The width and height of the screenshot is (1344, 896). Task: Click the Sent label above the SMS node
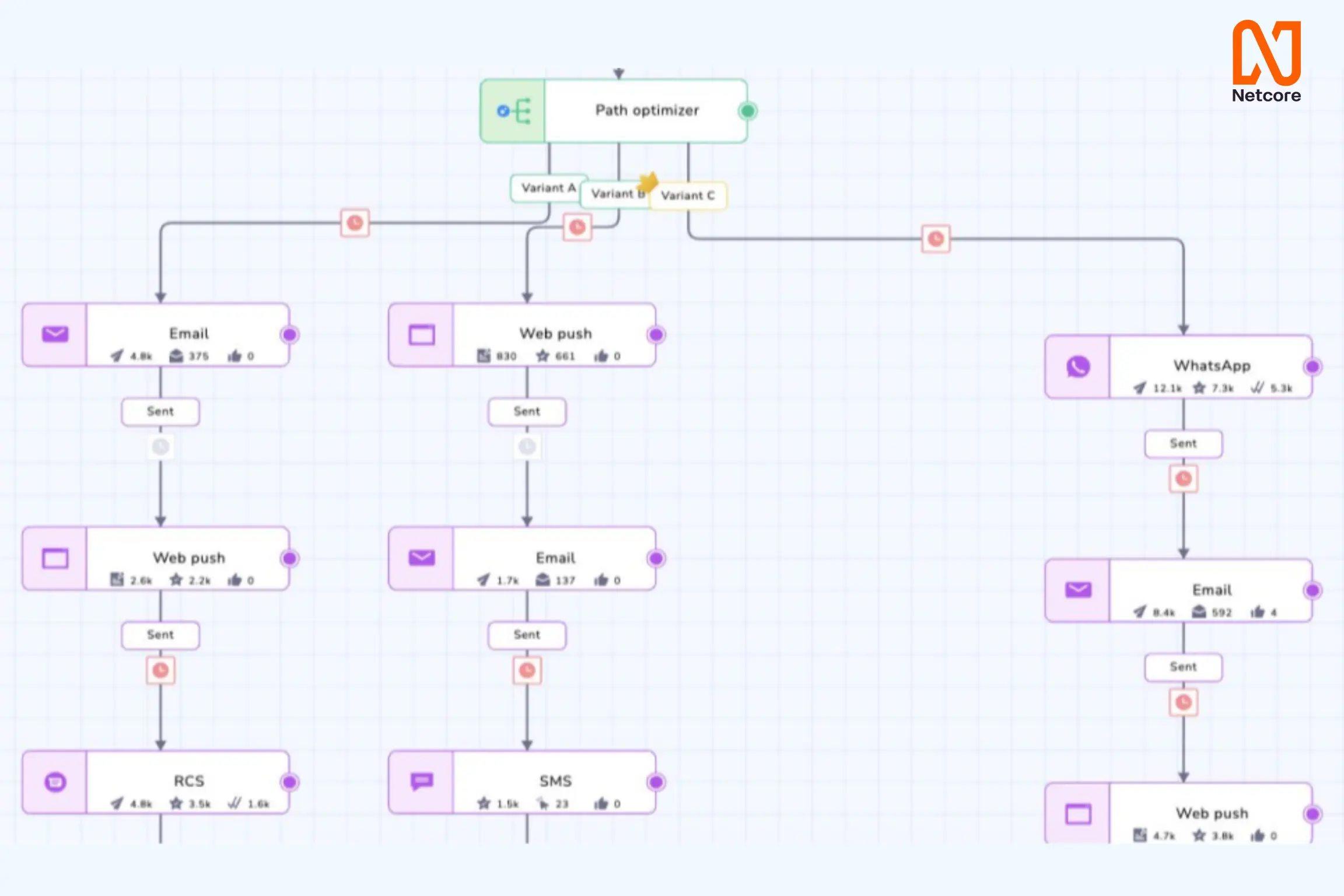527,635
